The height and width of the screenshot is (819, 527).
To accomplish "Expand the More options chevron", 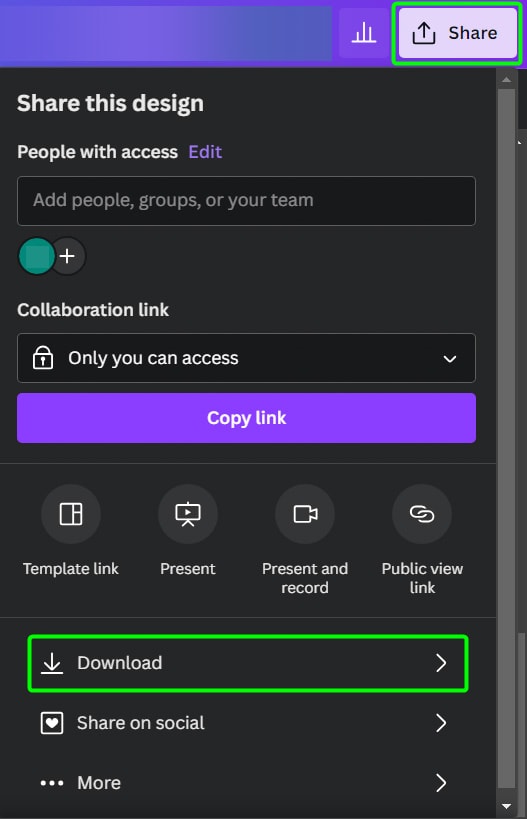I will click(x=441, y=783).
